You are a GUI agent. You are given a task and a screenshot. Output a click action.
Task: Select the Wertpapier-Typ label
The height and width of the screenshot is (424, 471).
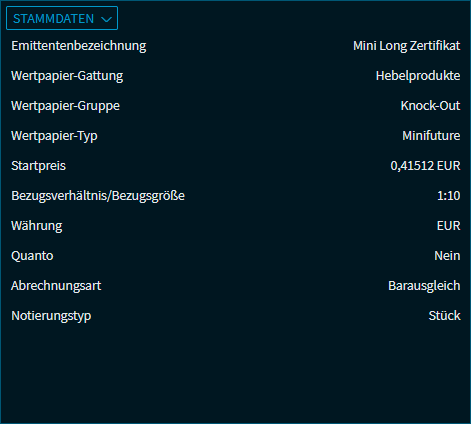click(54, 136)
